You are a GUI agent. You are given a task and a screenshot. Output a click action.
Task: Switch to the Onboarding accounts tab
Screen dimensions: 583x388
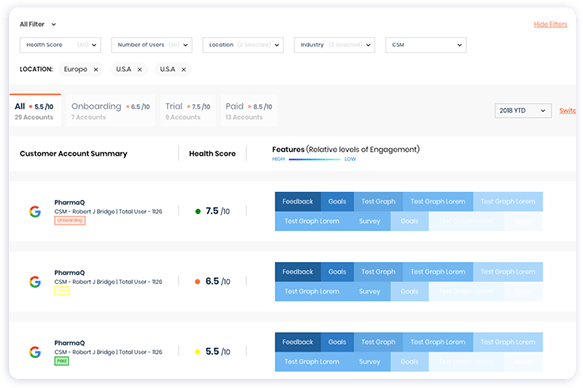[x=110, y=111]
